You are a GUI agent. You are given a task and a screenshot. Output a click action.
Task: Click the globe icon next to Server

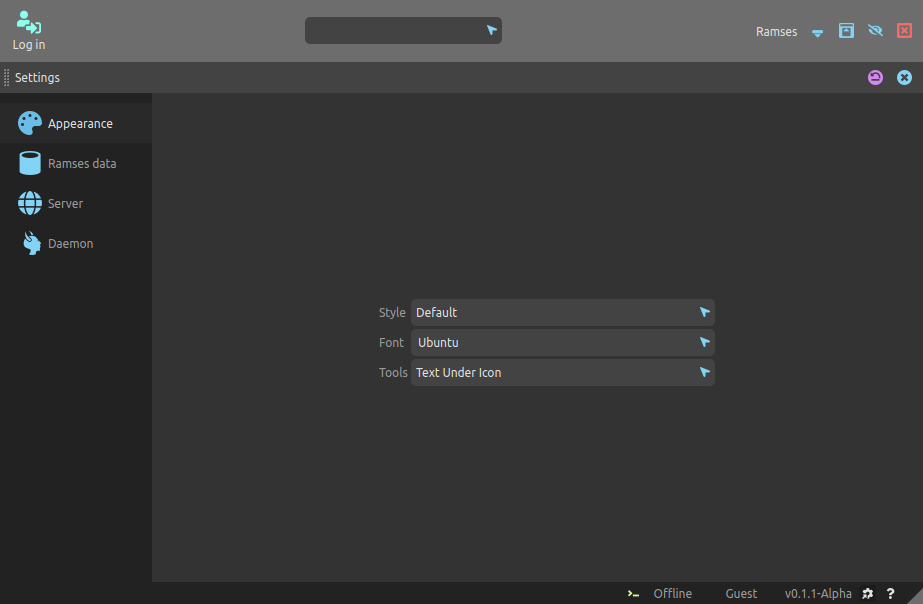[30, 204]
